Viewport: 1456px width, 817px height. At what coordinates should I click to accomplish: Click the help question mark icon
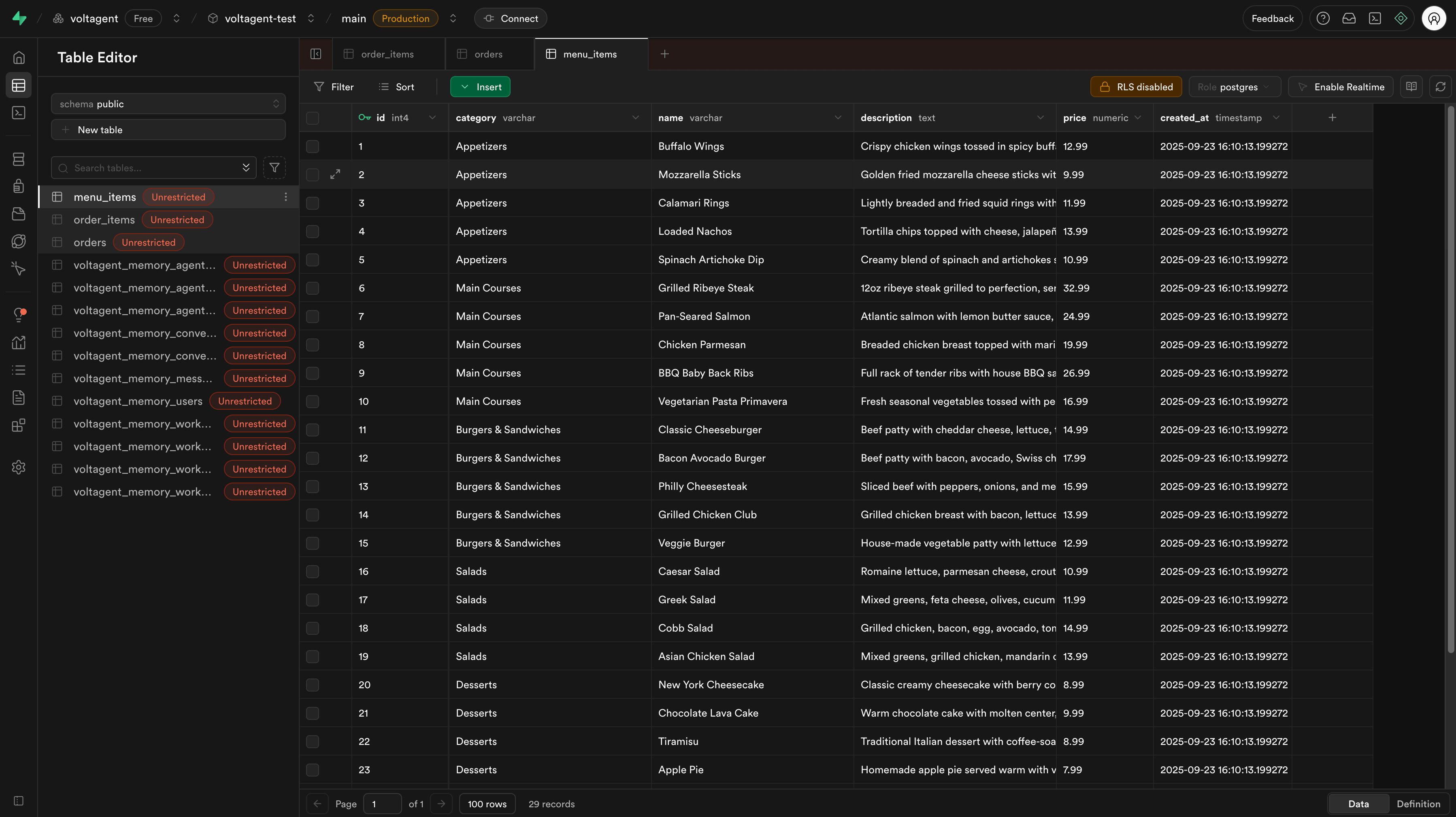point(1323,19)
